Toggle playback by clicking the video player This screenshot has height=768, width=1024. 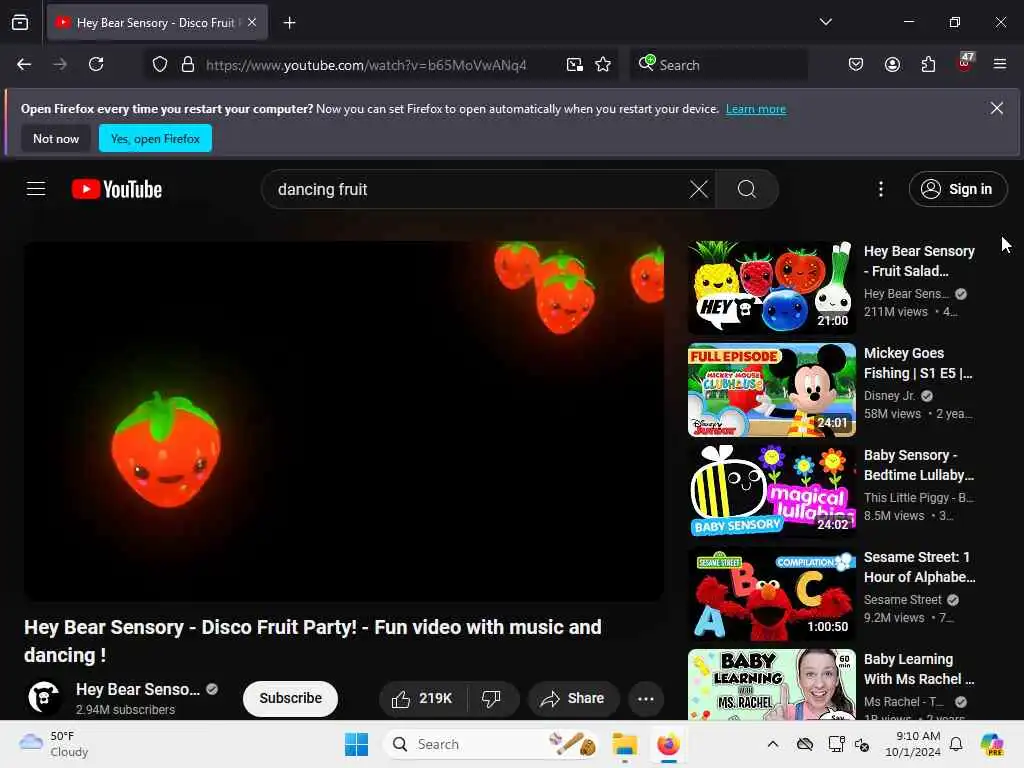[x=344, y=421]
